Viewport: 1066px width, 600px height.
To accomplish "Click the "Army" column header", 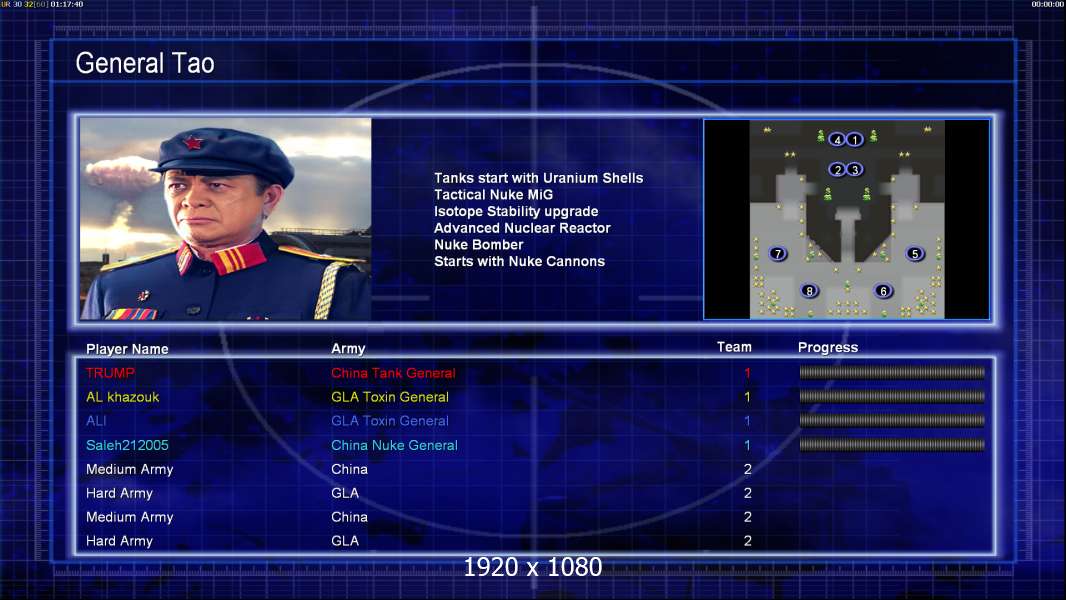I will [x=348, y=349].
